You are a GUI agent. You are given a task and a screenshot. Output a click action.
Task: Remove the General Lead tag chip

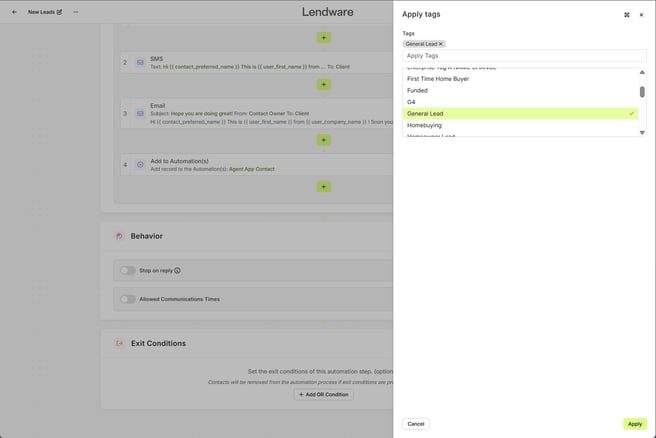point(441,44)
